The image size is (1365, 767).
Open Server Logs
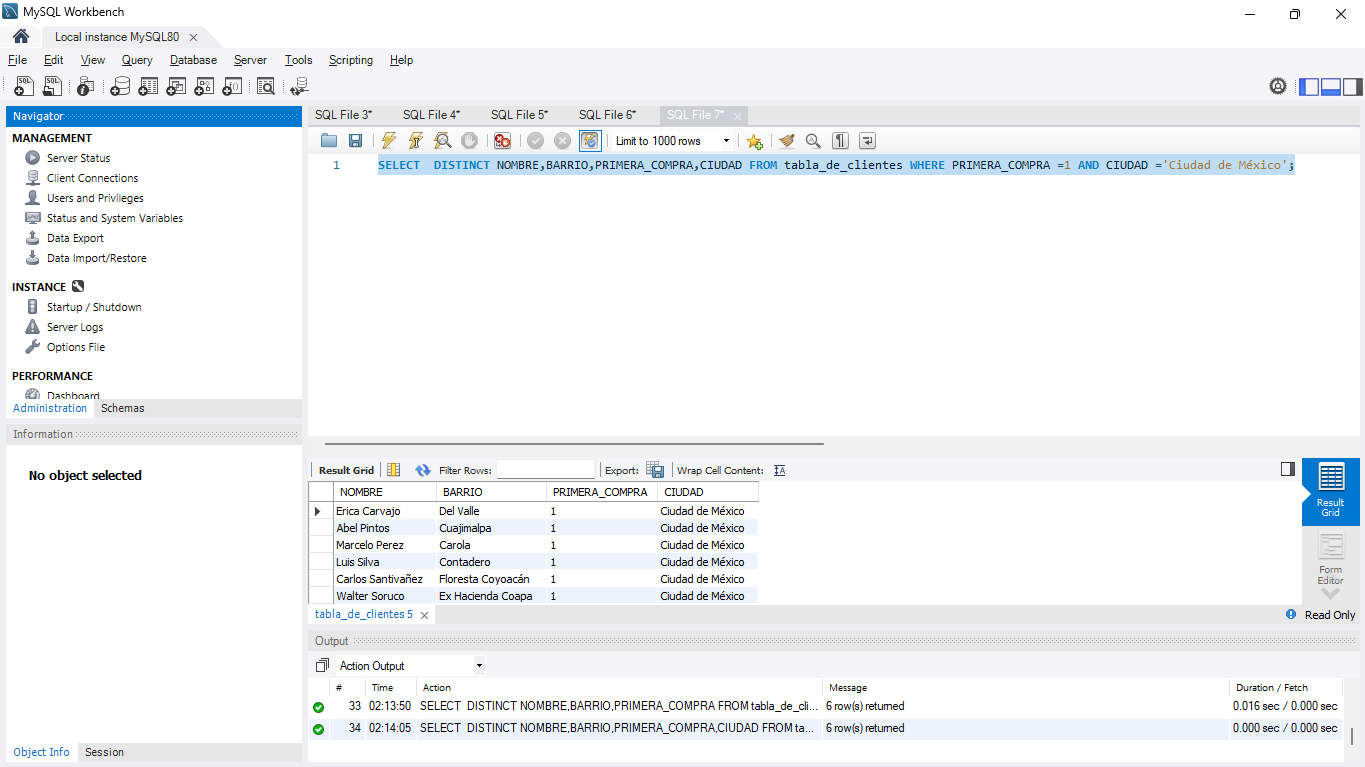point(75,327)
